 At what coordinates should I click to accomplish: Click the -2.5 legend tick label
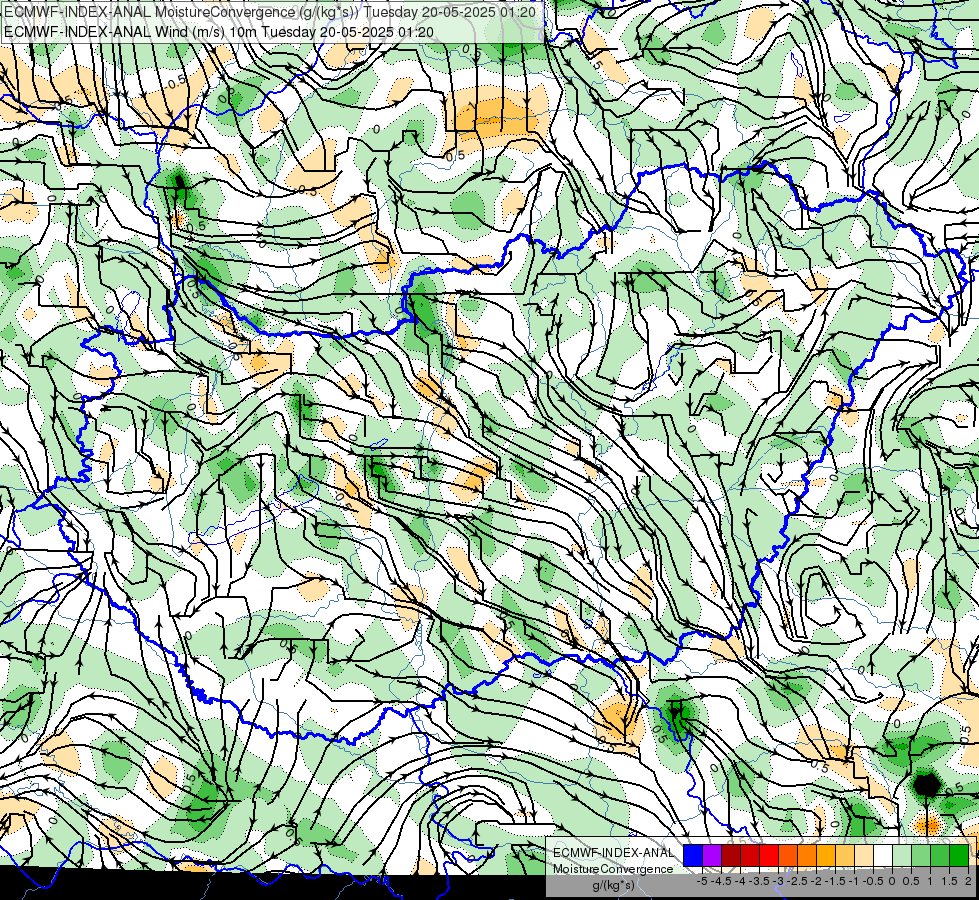click(x=797, y=881)
